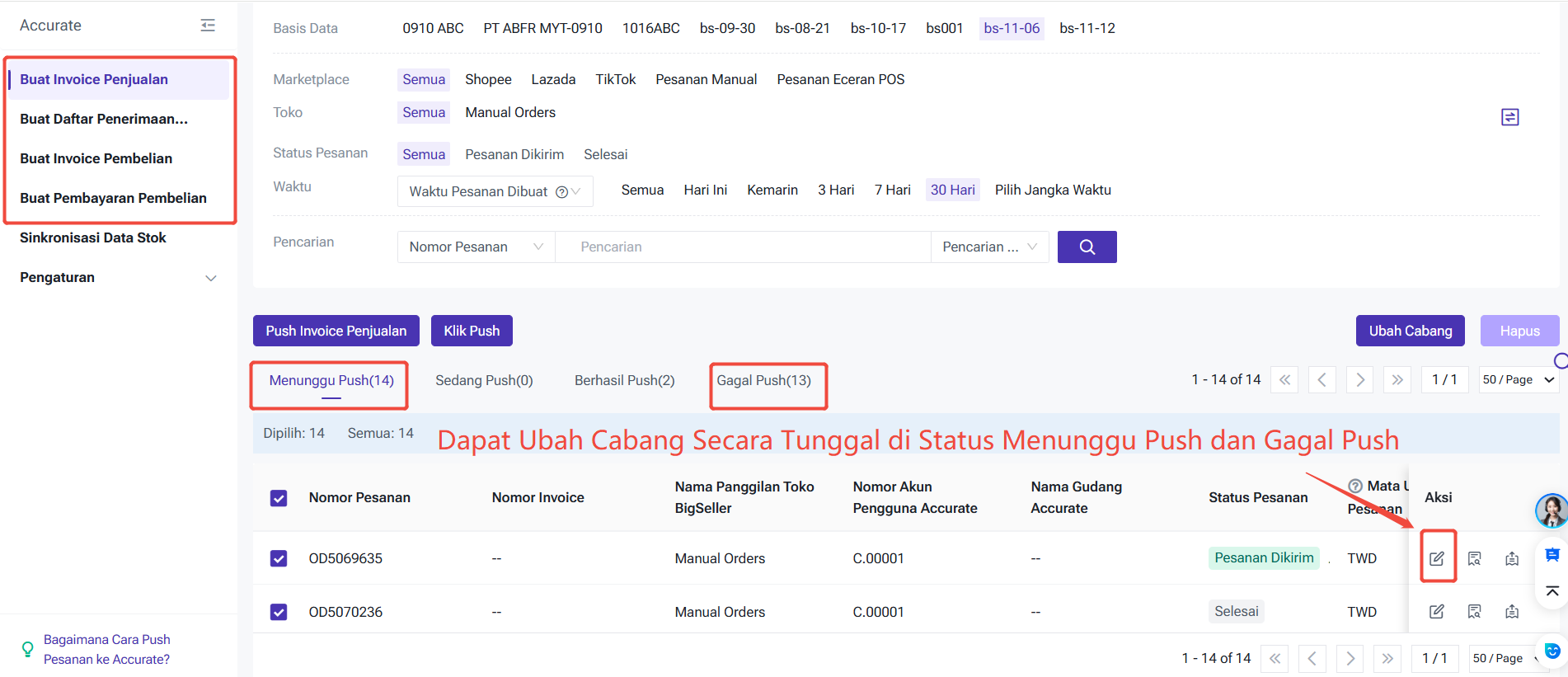Collapse the Accurate sidebar menu icon
The height and width of the screenshot is (677, 1568).
tap(208, 26)
